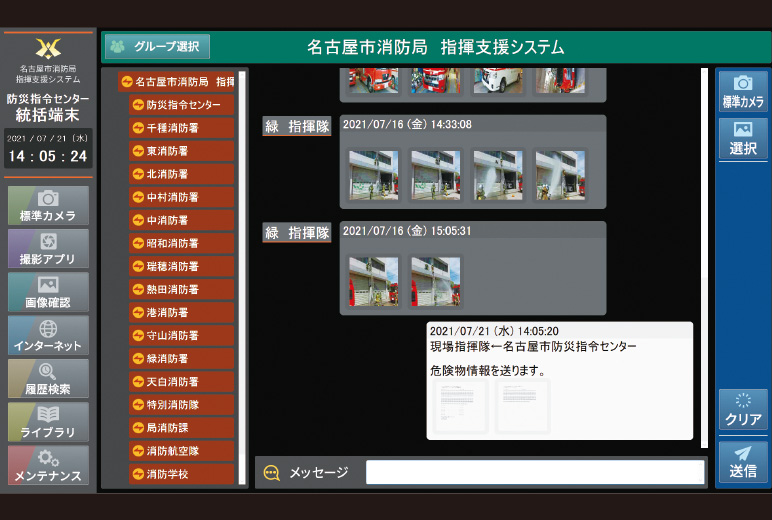Launch the 撮影アプリ shooting app
772x520 pixels.
[48, 248]
